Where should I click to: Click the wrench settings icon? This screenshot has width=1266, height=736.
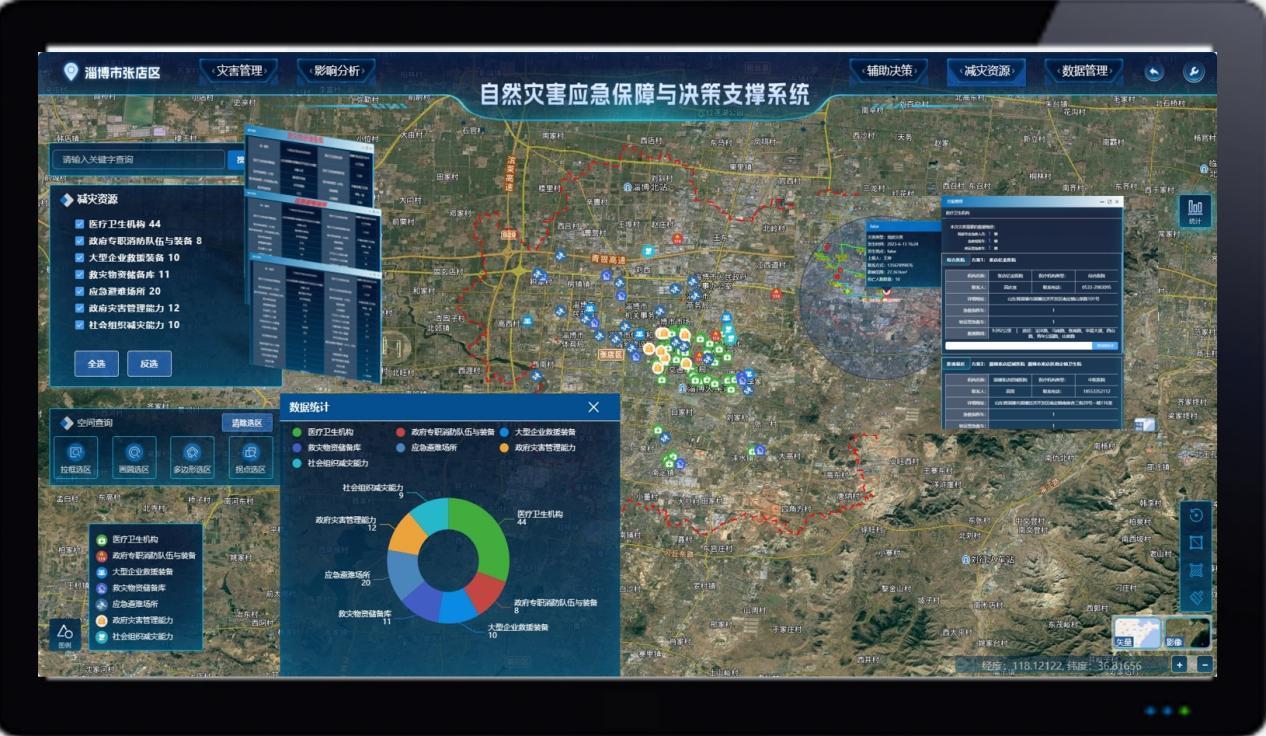[1192, 72]
